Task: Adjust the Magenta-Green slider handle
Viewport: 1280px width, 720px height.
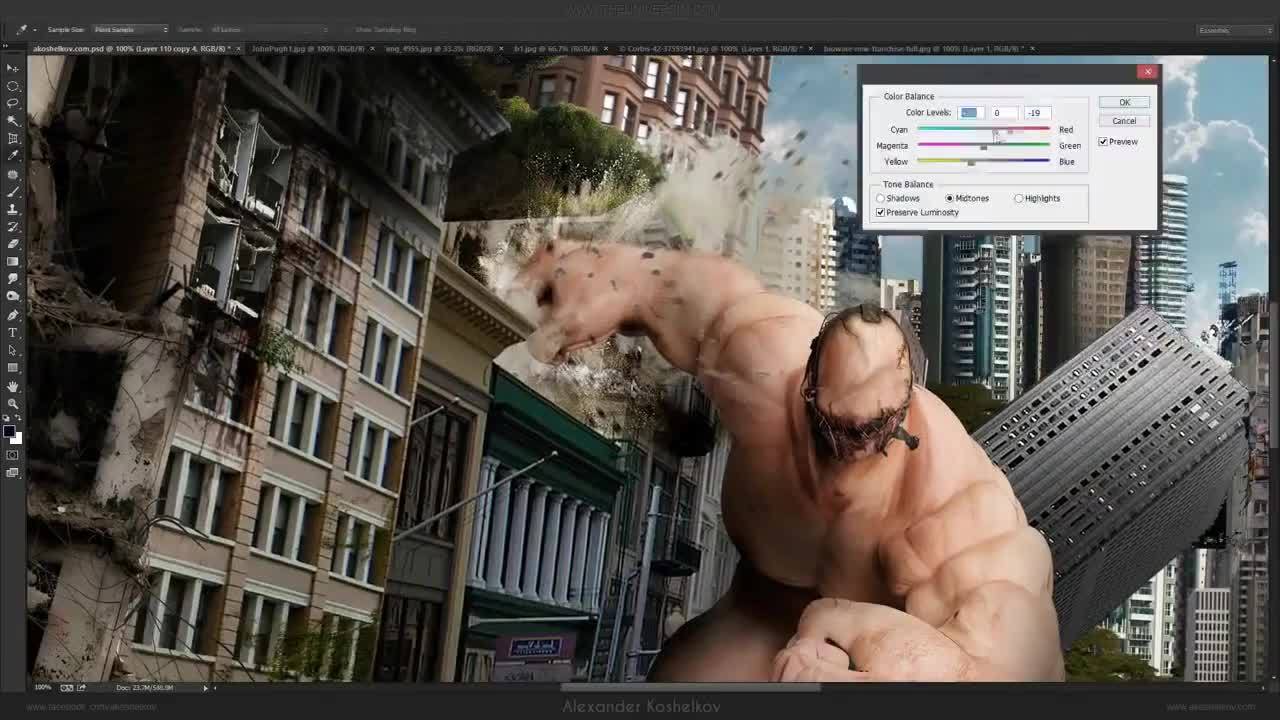Action: (x=984, y=148)
